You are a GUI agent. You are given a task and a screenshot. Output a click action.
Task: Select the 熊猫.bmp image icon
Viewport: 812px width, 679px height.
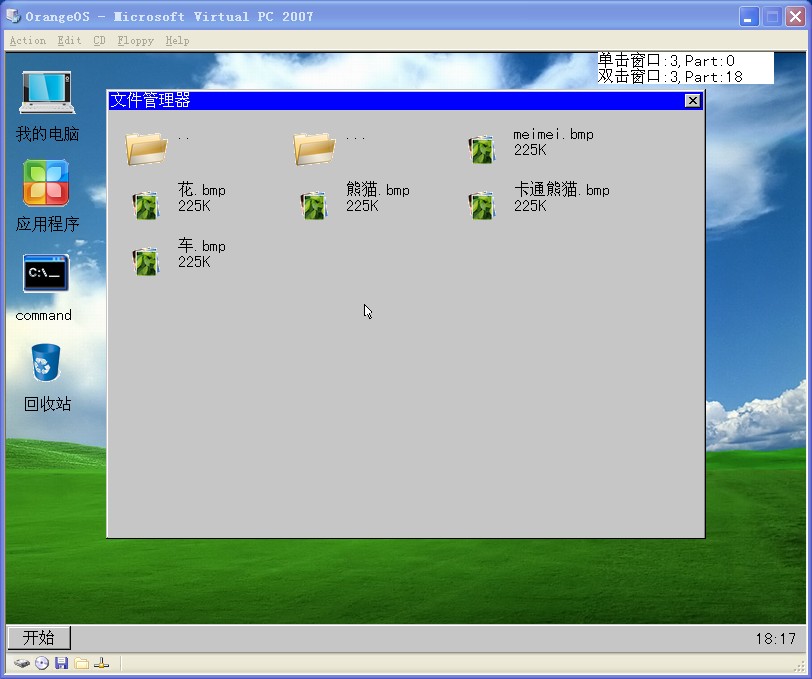(314, 205)
